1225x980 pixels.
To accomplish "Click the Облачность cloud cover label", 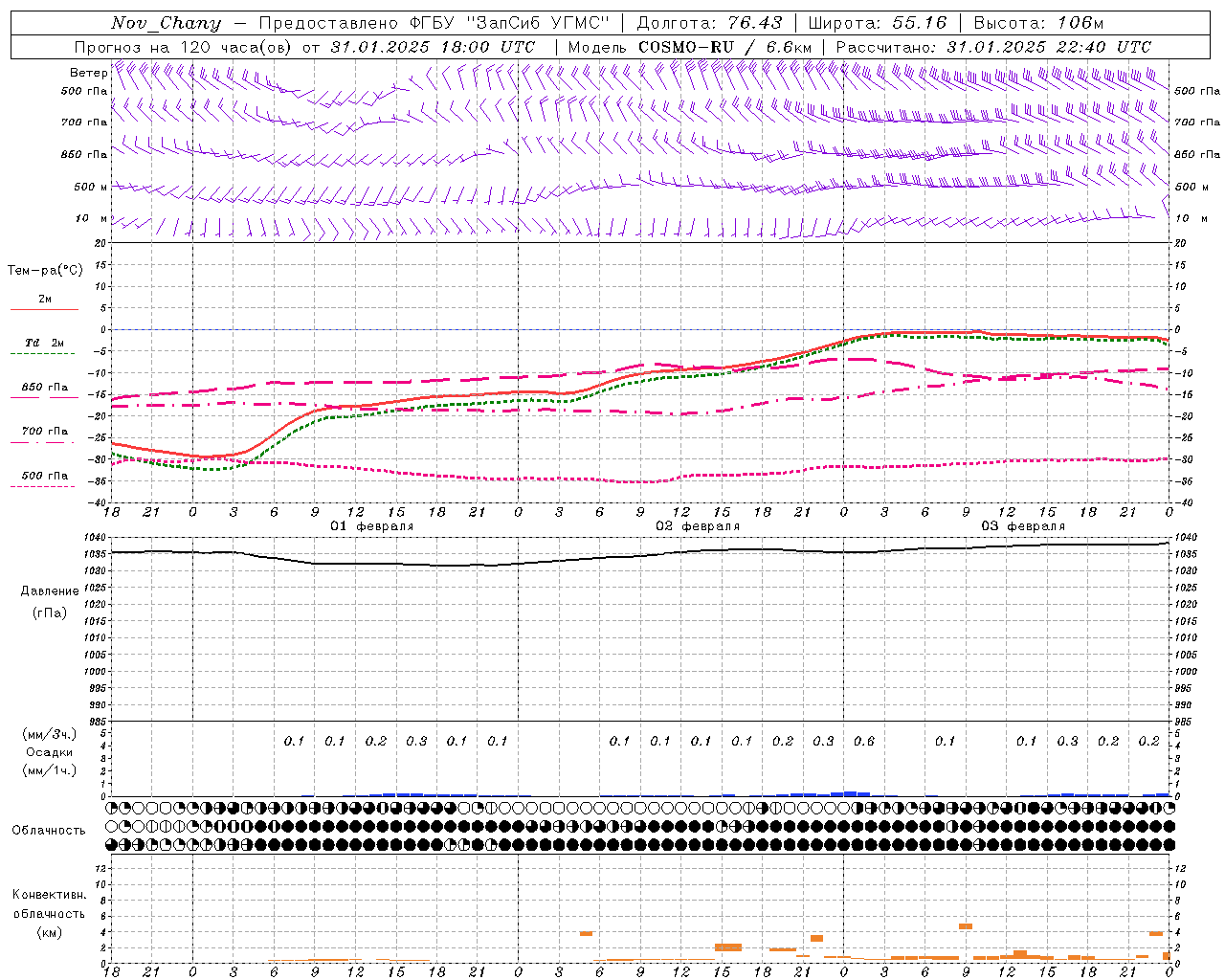I will click(x=49, y=831).
